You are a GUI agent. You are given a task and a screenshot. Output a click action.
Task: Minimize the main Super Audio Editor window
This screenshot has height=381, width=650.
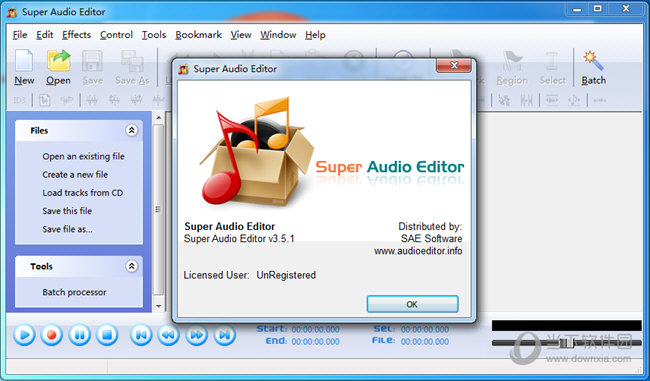pyautogui.click(x=577, y=9)
